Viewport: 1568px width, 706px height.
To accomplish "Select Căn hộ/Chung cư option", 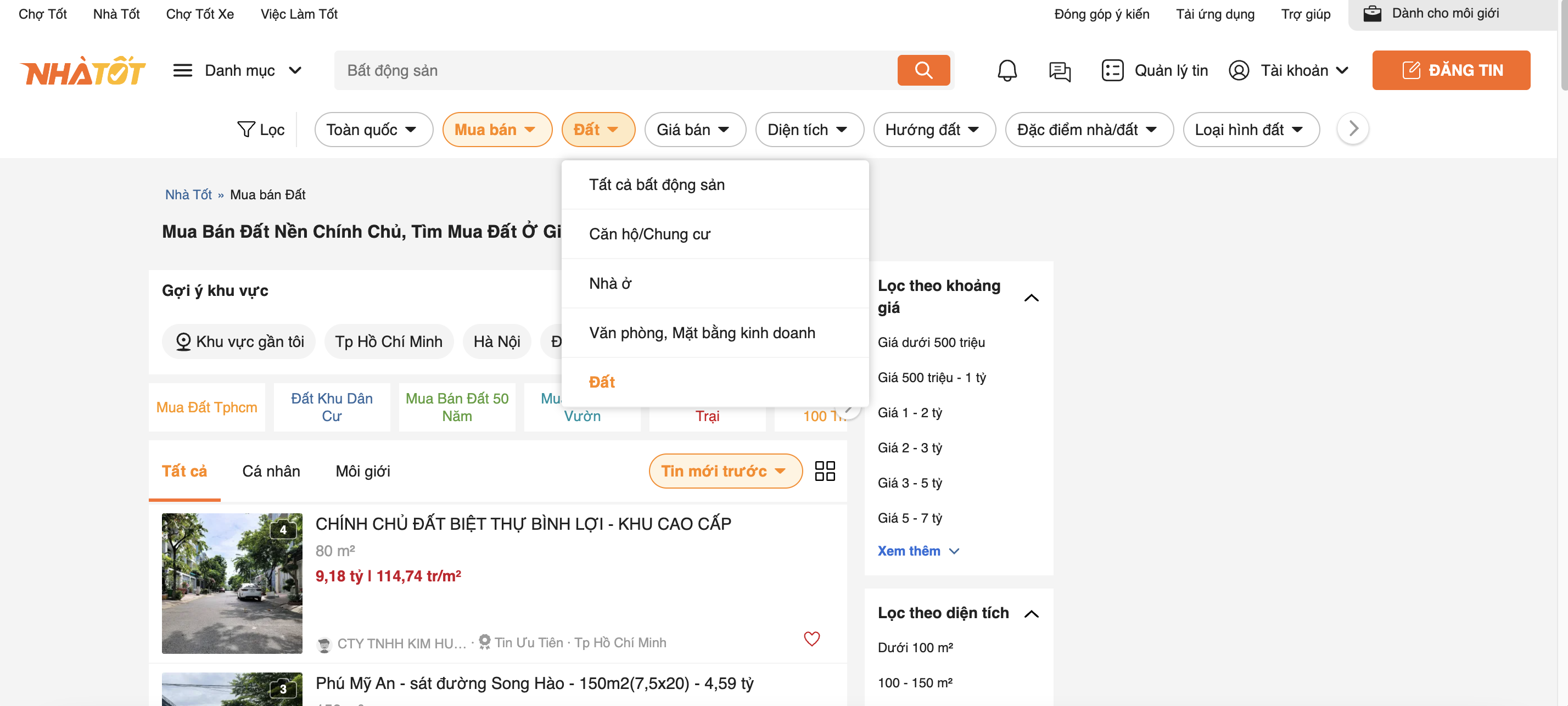I will 715,234.
